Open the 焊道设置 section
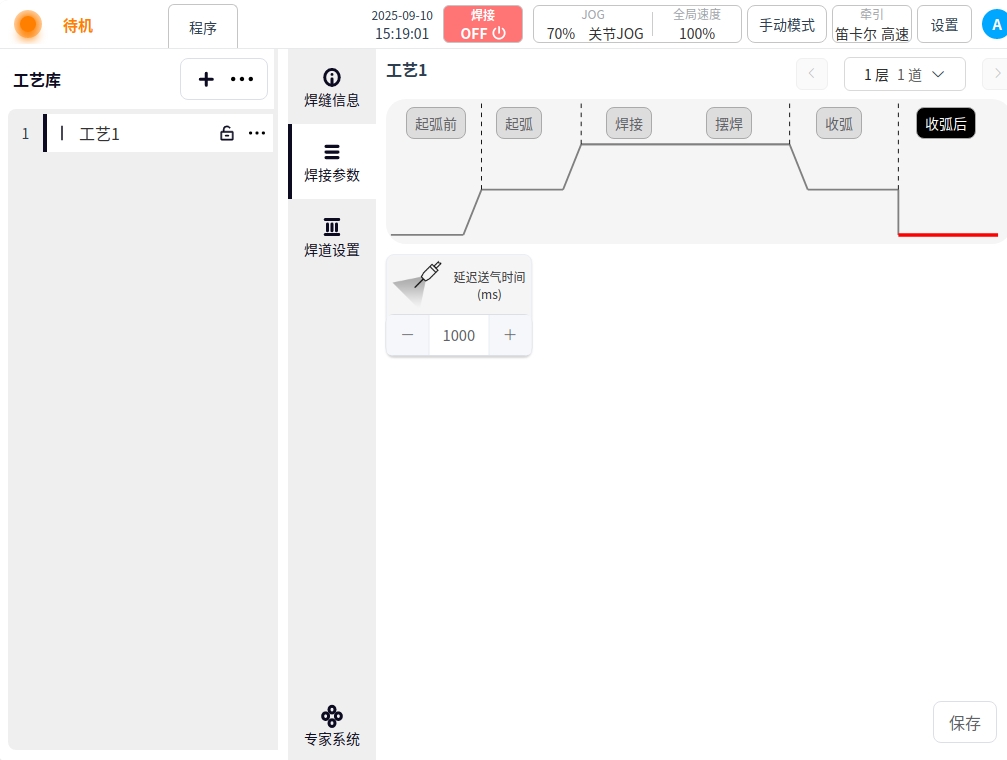 [332, 237]
